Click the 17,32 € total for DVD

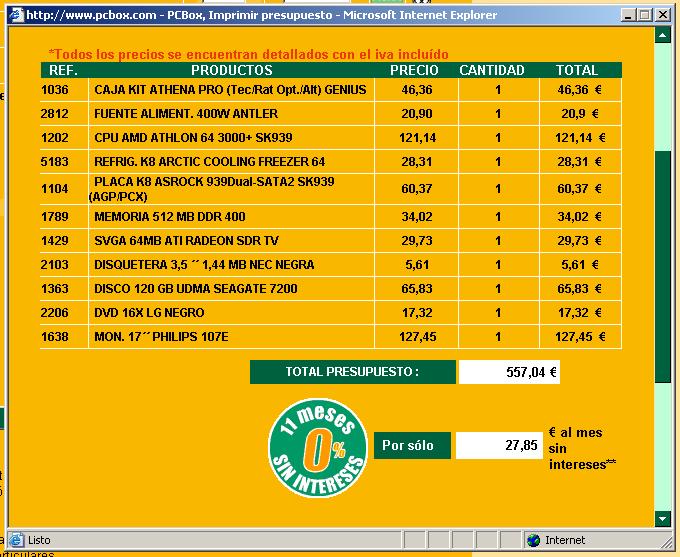click(579, 313)
